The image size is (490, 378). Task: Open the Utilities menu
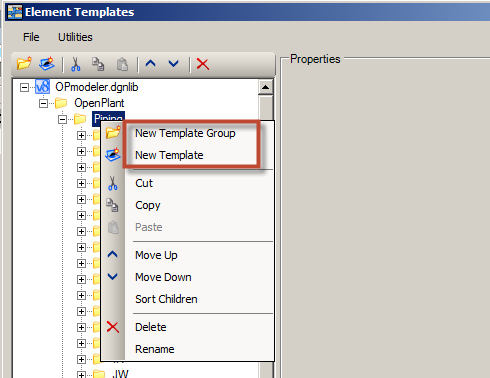75,37
